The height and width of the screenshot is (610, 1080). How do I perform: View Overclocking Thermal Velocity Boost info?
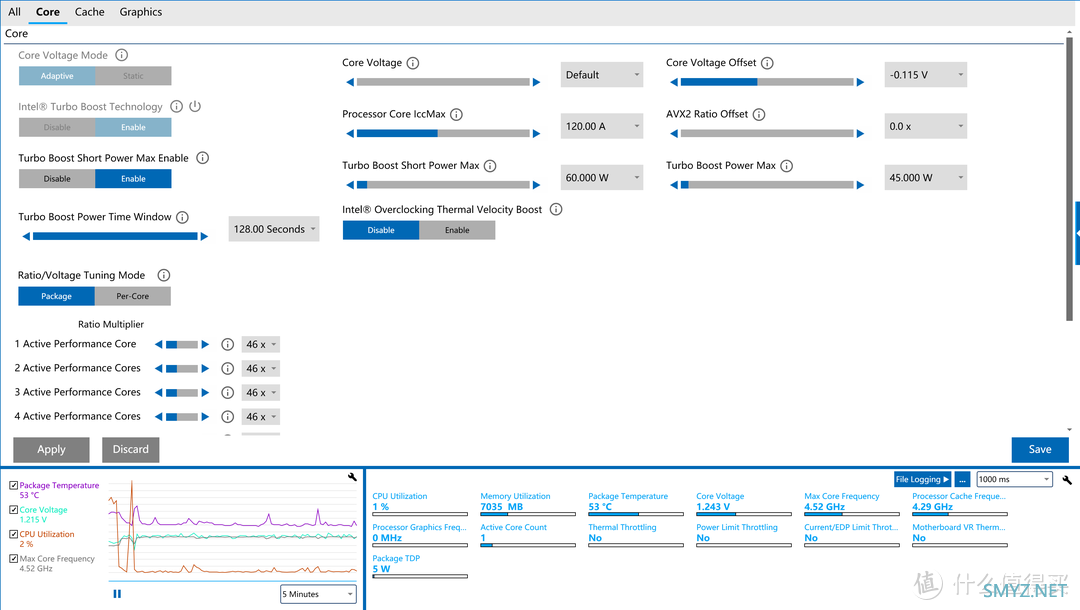(x=556, y=209)
